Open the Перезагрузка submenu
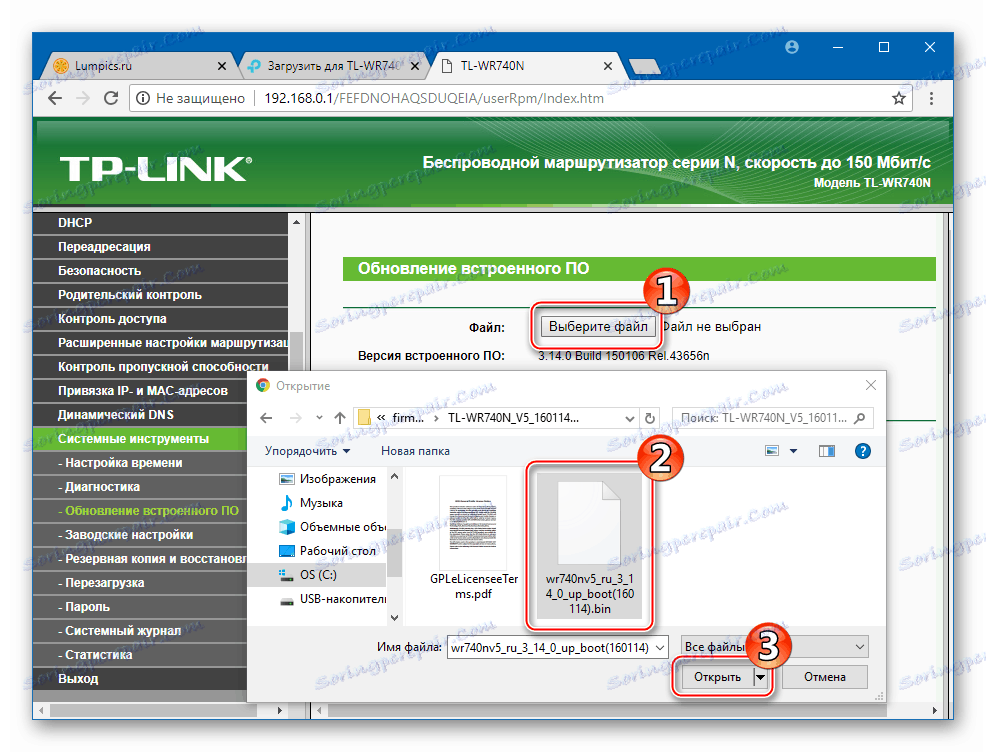 coord(140,583)
